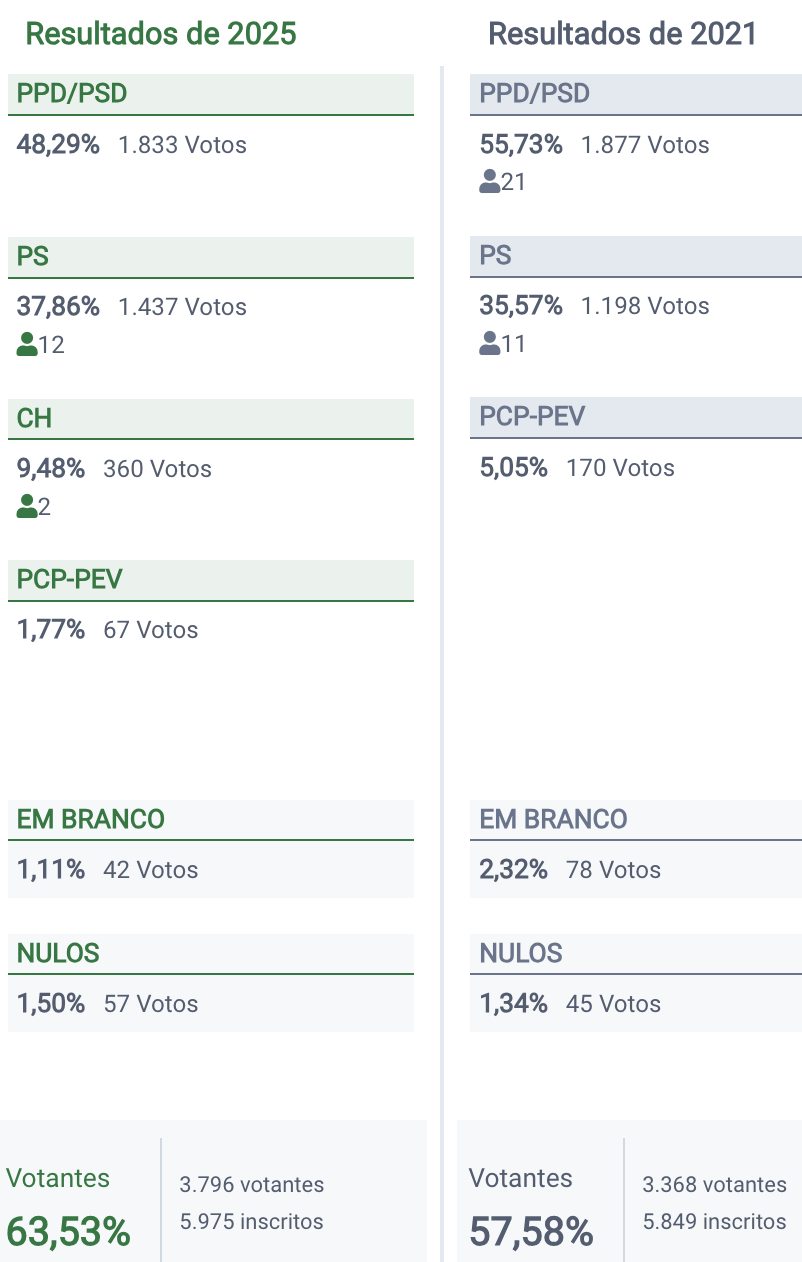Image resolution: width=802 pixels, height=1262 pixels.
Task: Click the 48,29% percentage for PPD/PSD
Action: pos(58,145)
